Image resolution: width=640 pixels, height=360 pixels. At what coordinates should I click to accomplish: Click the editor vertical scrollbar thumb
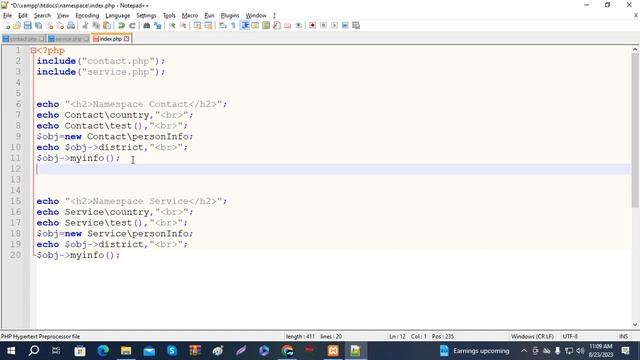pos(635,131)
